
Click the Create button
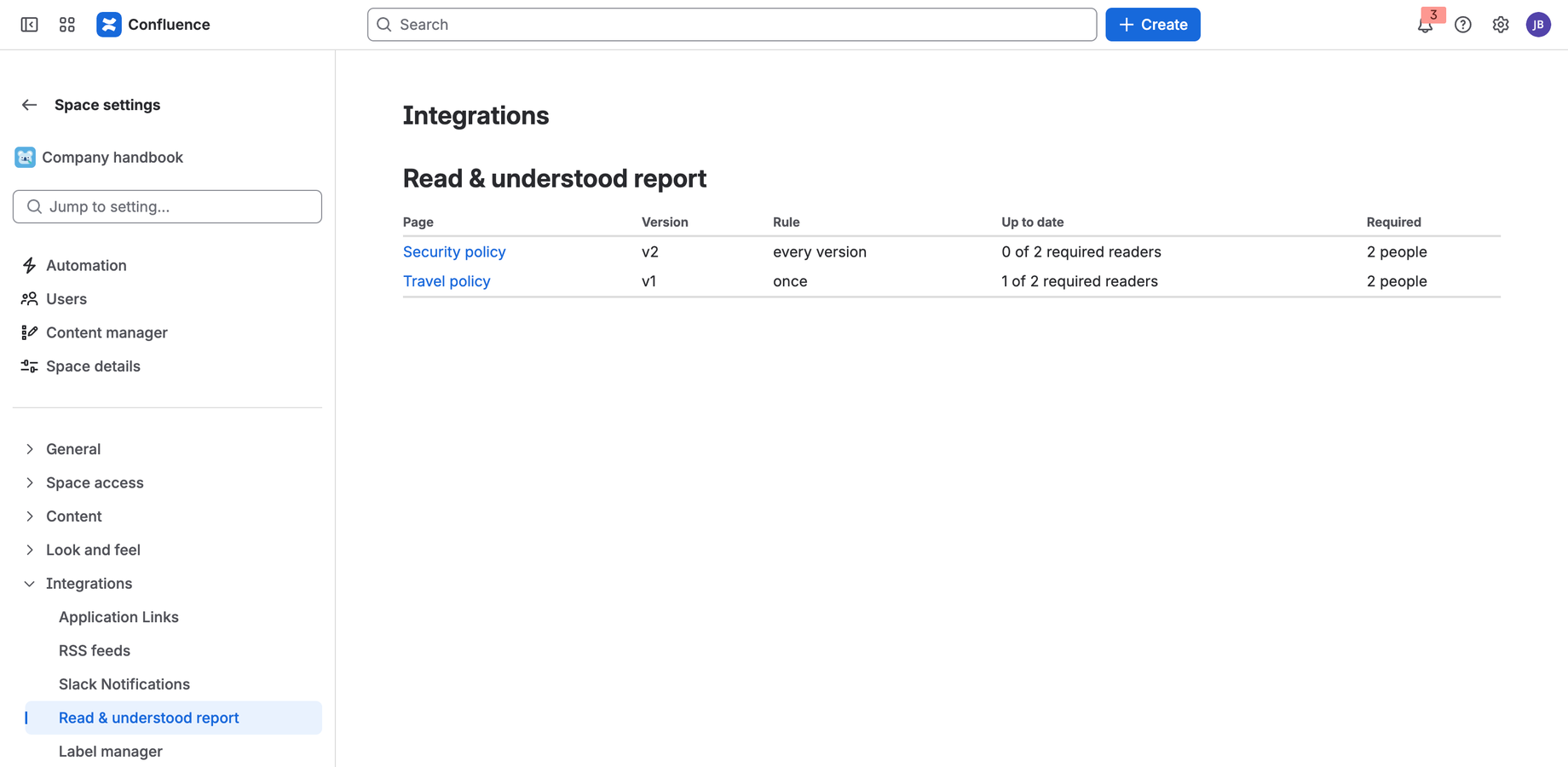1153,25
